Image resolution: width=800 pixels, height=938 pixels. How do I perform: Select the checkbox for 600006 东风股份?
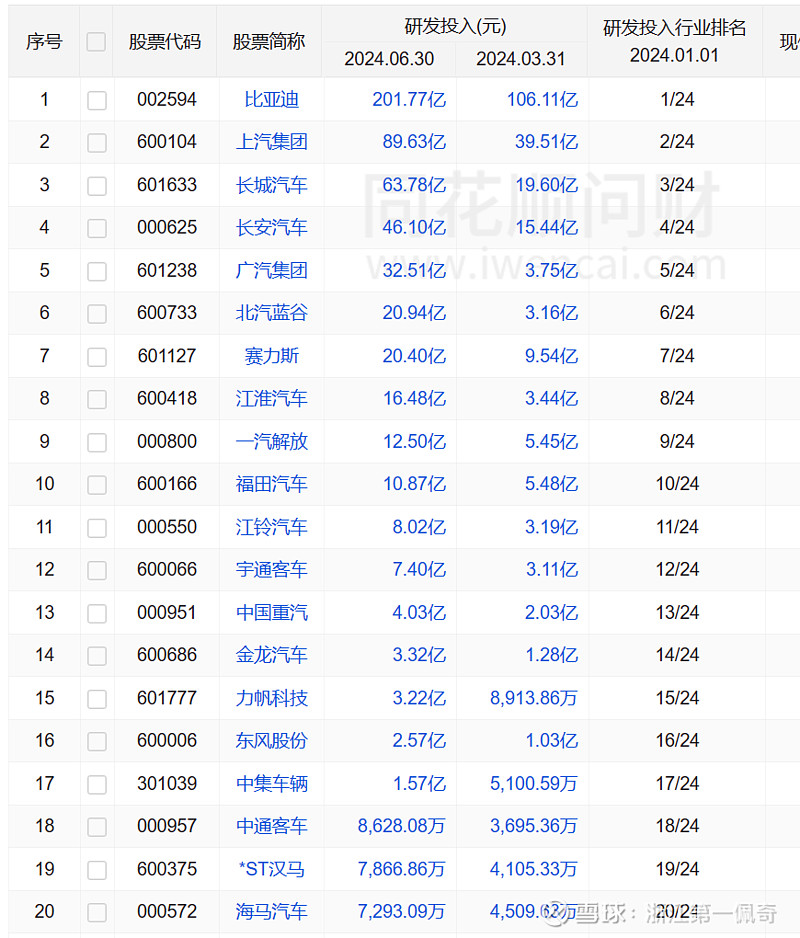97,741
